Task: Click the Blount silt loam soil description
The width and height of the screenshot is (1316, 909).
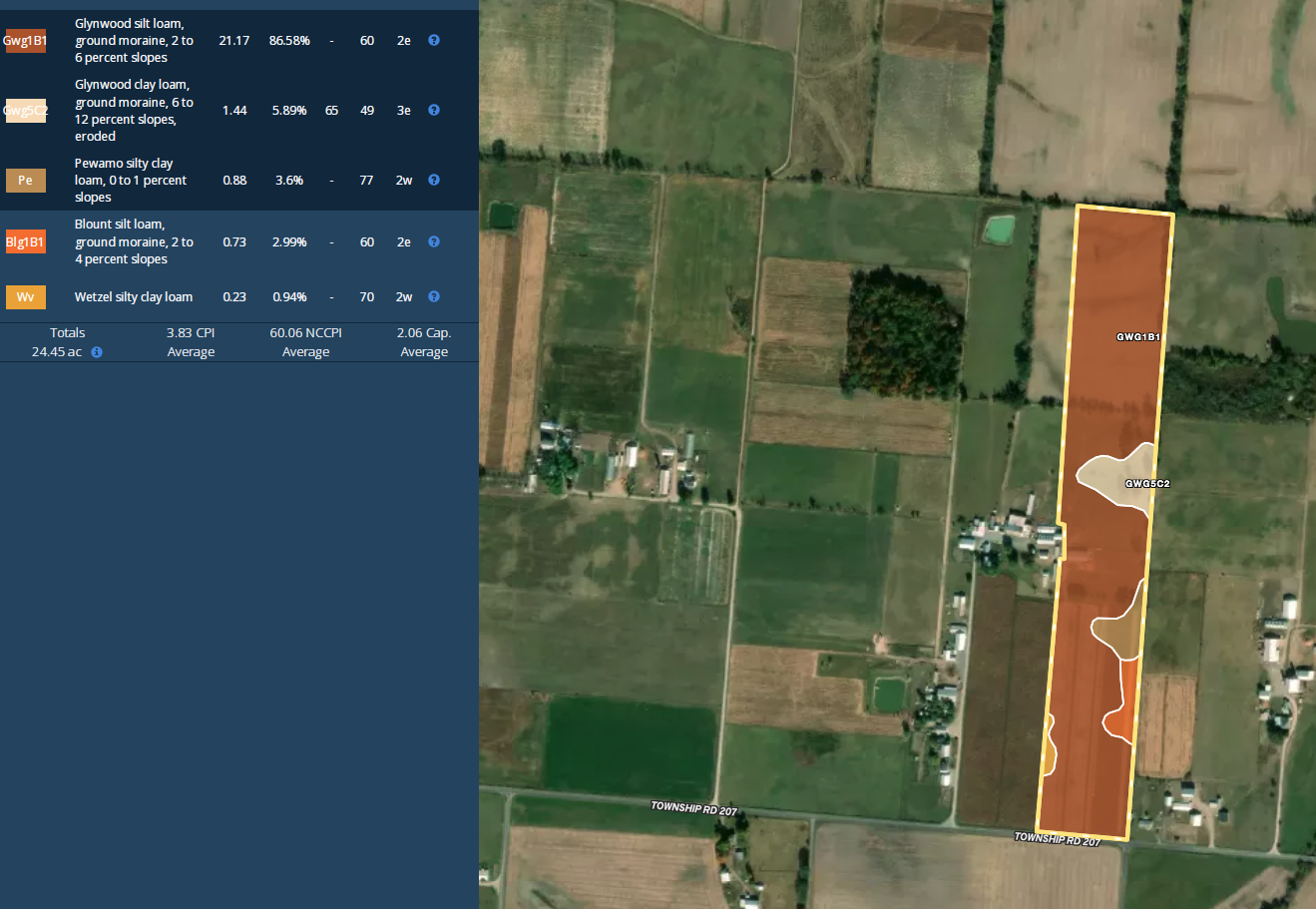Action: [134, 242]
